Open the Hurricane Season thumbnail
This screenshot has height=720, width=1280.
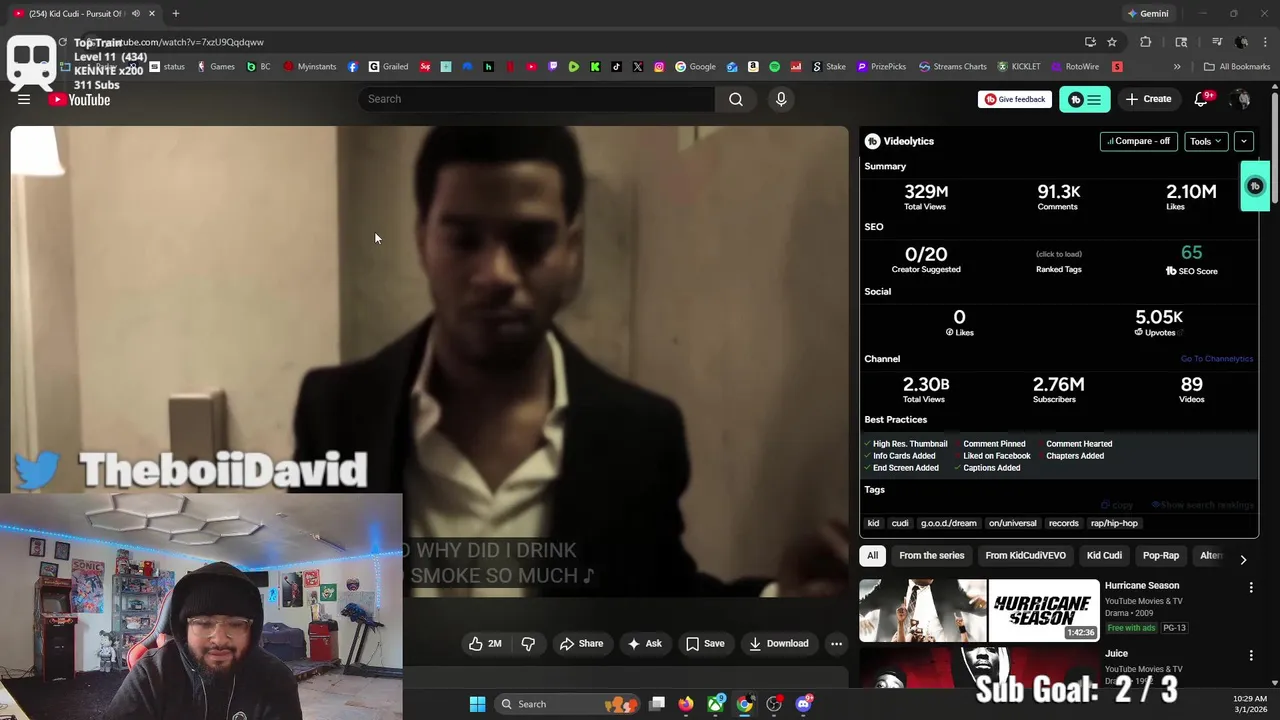pyautogui.click(x=979, y=610)
